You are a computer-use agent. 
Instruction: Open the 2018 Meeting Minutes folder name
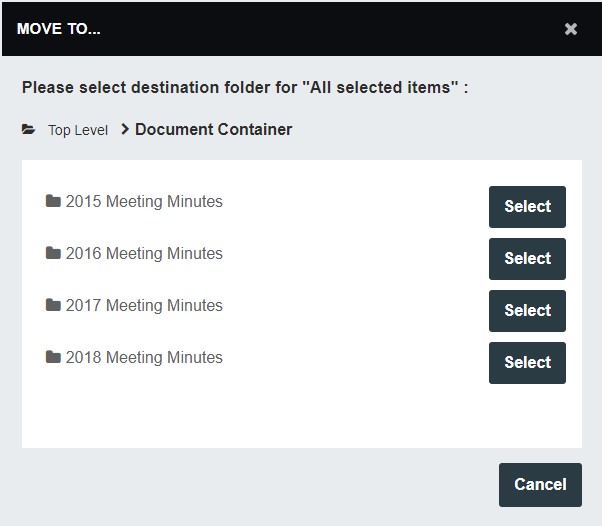[x=144, y=357]
